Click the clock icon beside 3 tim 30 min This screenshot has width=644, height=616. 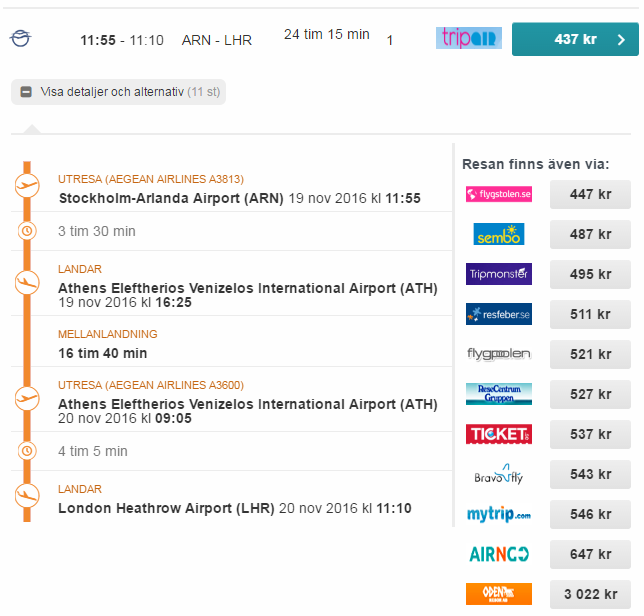click(x=27, y=231)
